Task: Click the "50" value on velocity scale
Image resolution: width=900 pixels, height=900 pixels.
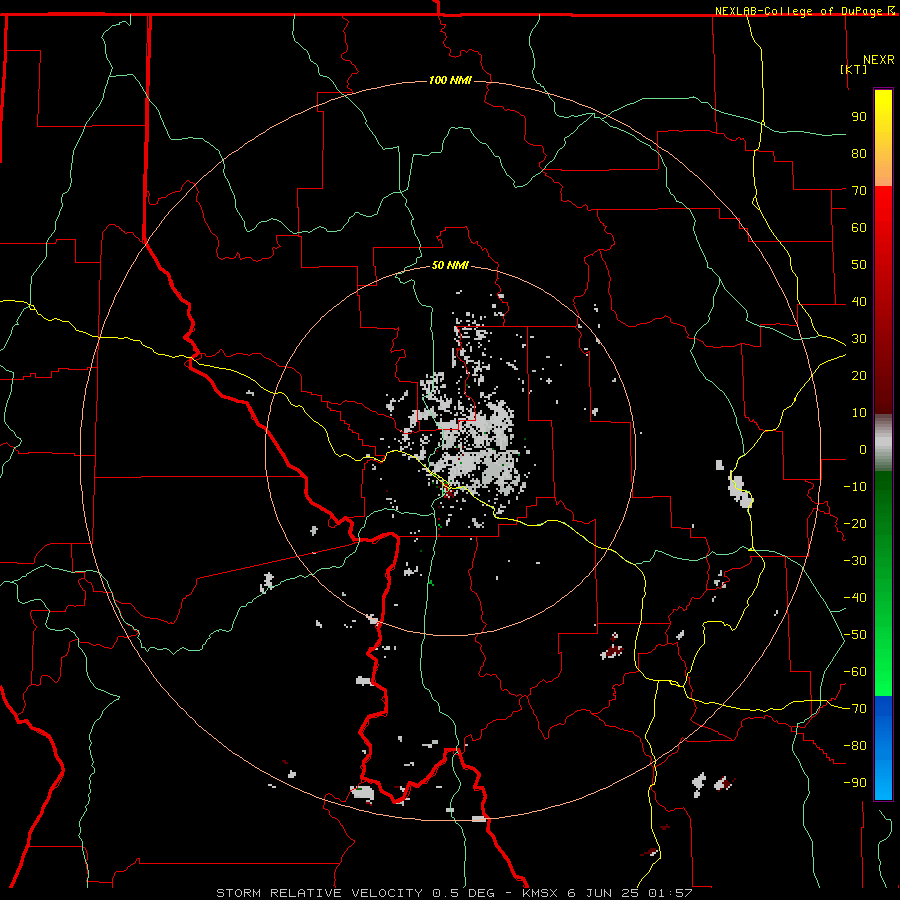Action: [859, 265]
